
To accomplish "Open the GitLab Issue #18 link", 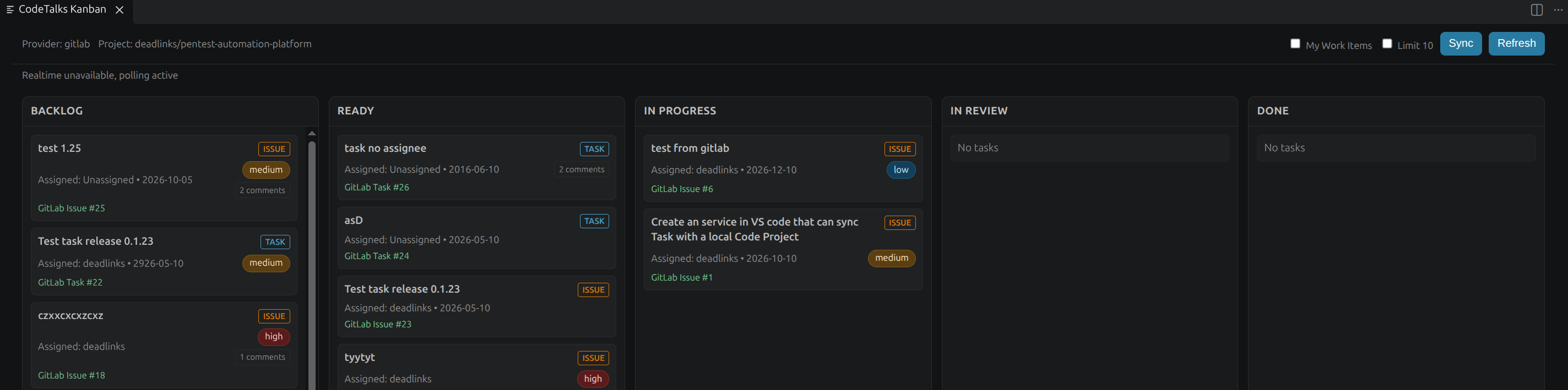I will [x=71, y=375].
